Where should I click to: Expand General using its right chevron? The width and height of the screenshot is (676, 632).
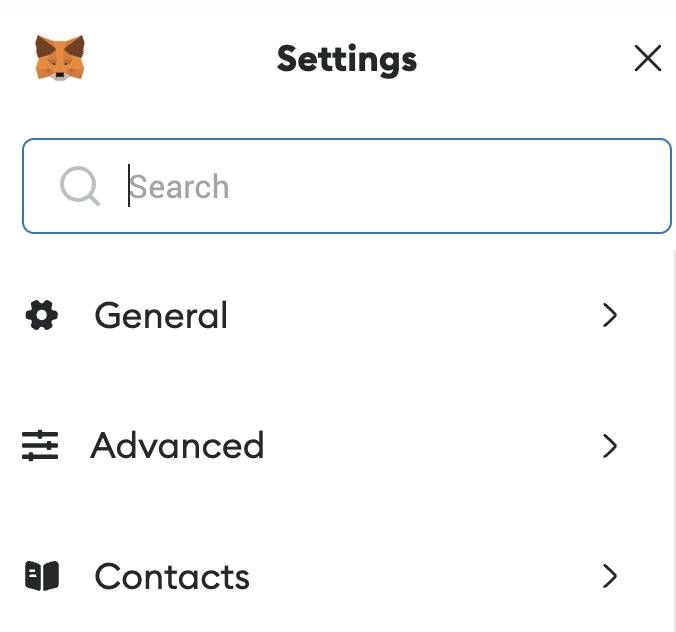pos(610,315)
